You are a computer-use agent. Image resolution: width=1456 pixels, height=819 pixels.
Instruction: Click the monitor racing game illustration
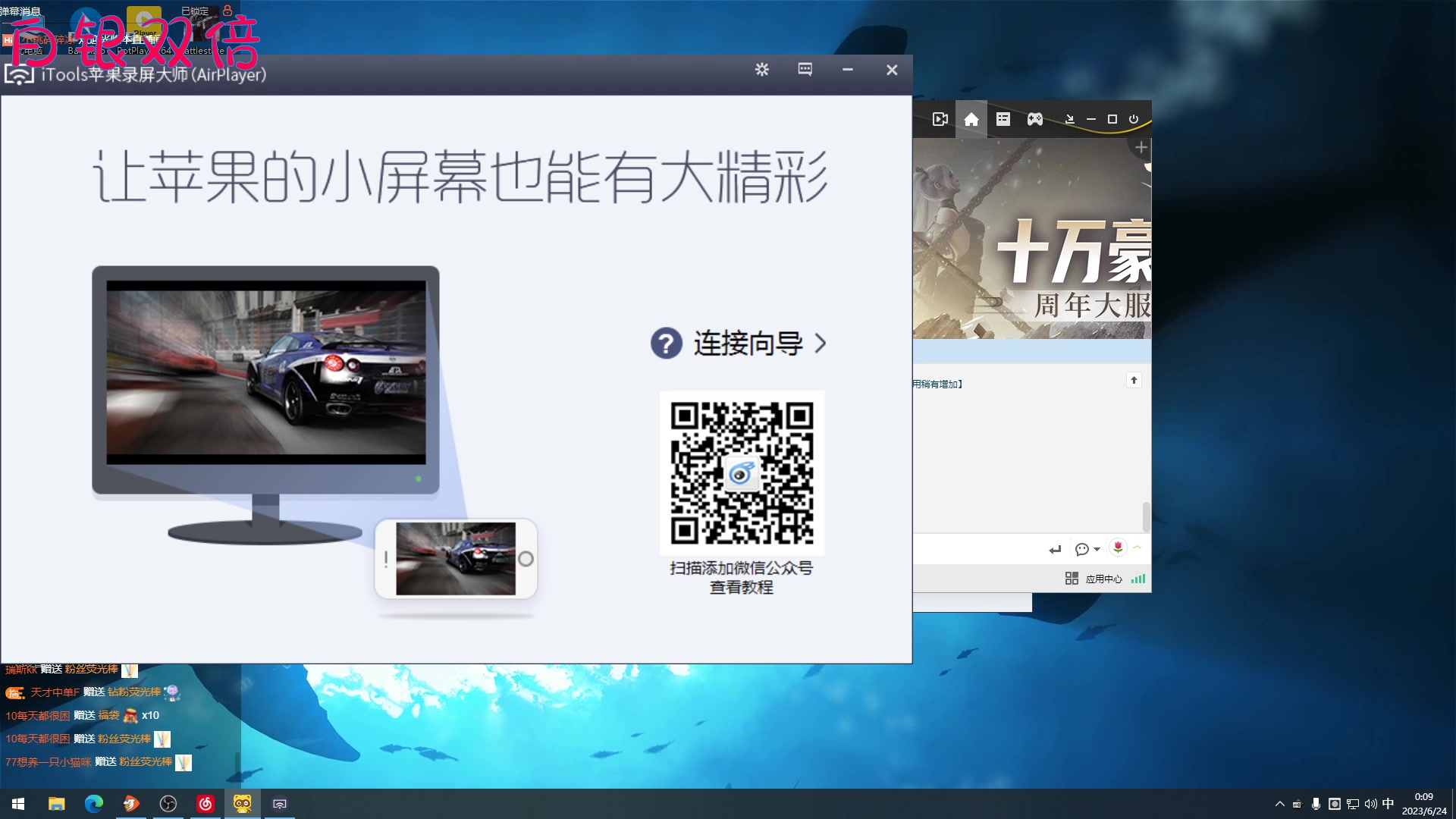(266, 372)
